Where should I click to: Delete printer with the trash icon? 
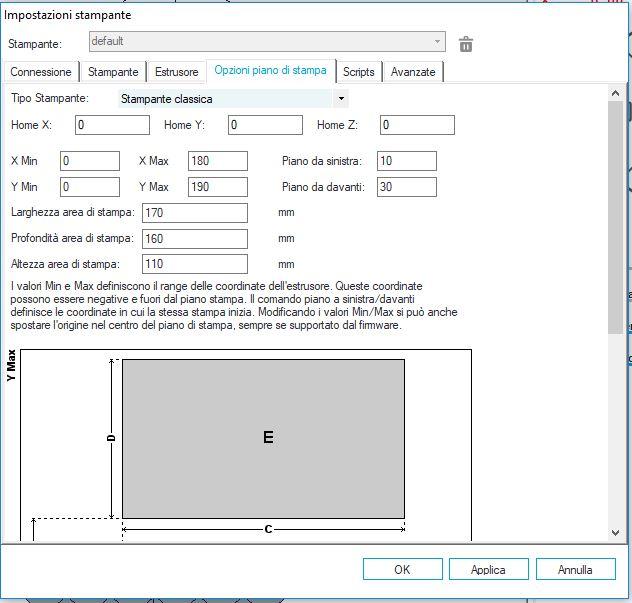466,44
